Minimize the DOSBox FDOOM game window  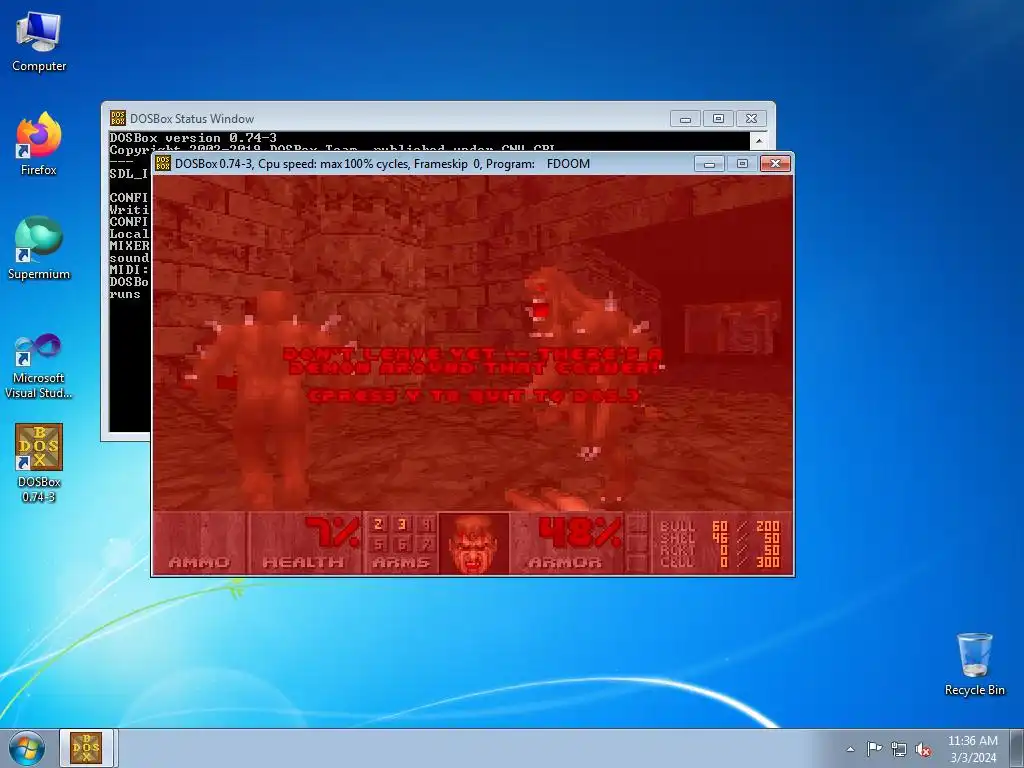pos(709,163)
